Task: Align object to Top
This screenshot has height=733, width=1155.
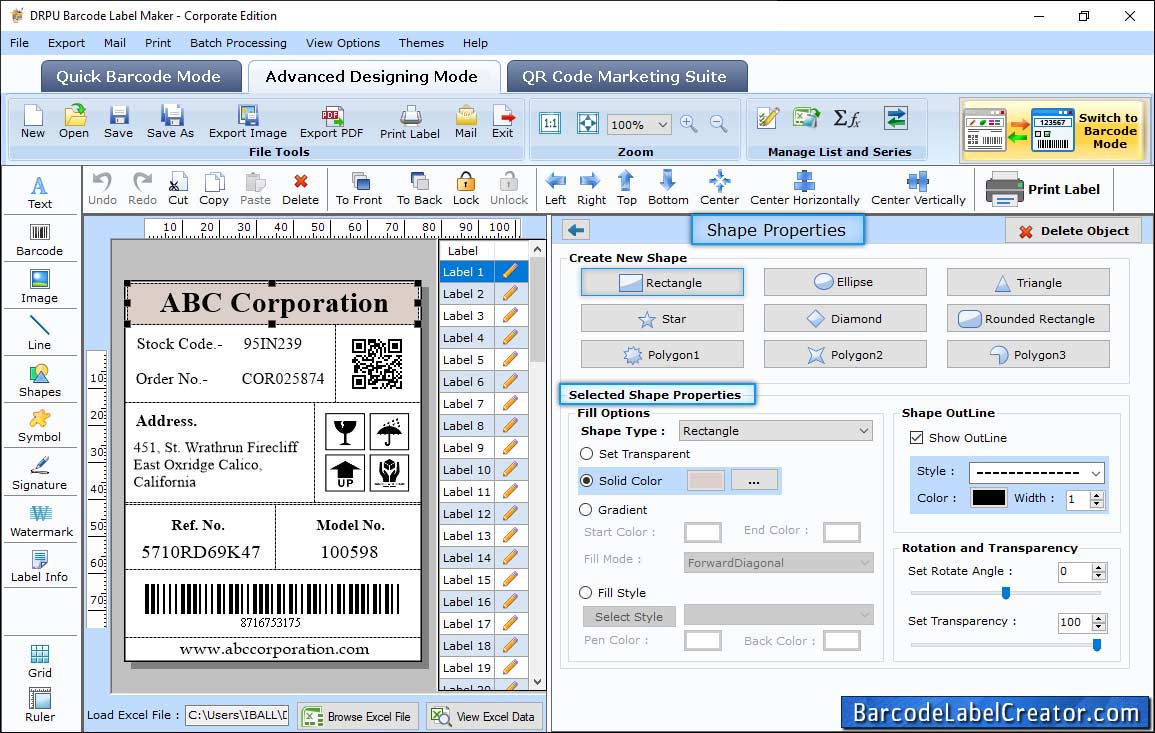Action: [x=627, y=189]
